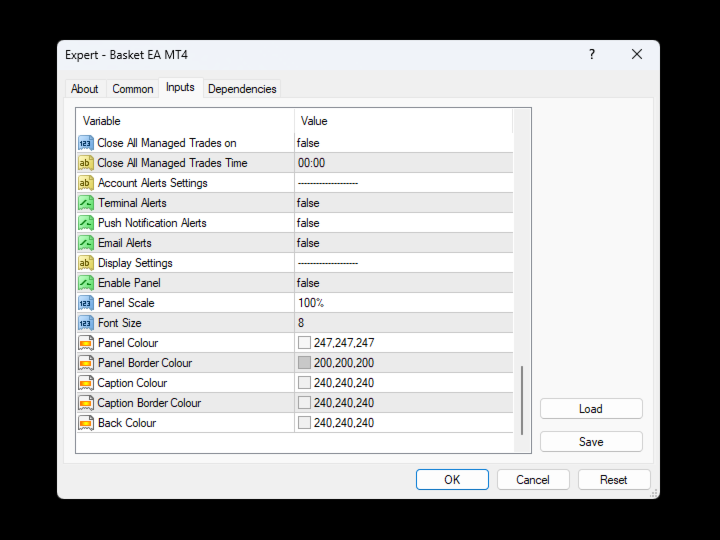The image size is (720, 540).
Task: Select the Caption Colour row label
Action: (132, 383)
